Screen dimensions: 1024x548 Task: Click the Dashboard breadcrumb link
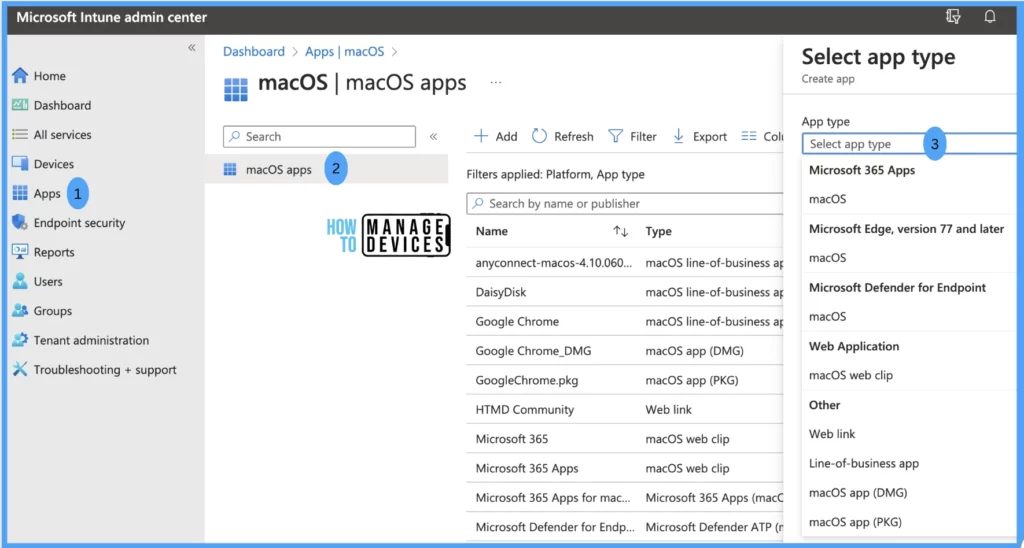[x=253, y=52]
